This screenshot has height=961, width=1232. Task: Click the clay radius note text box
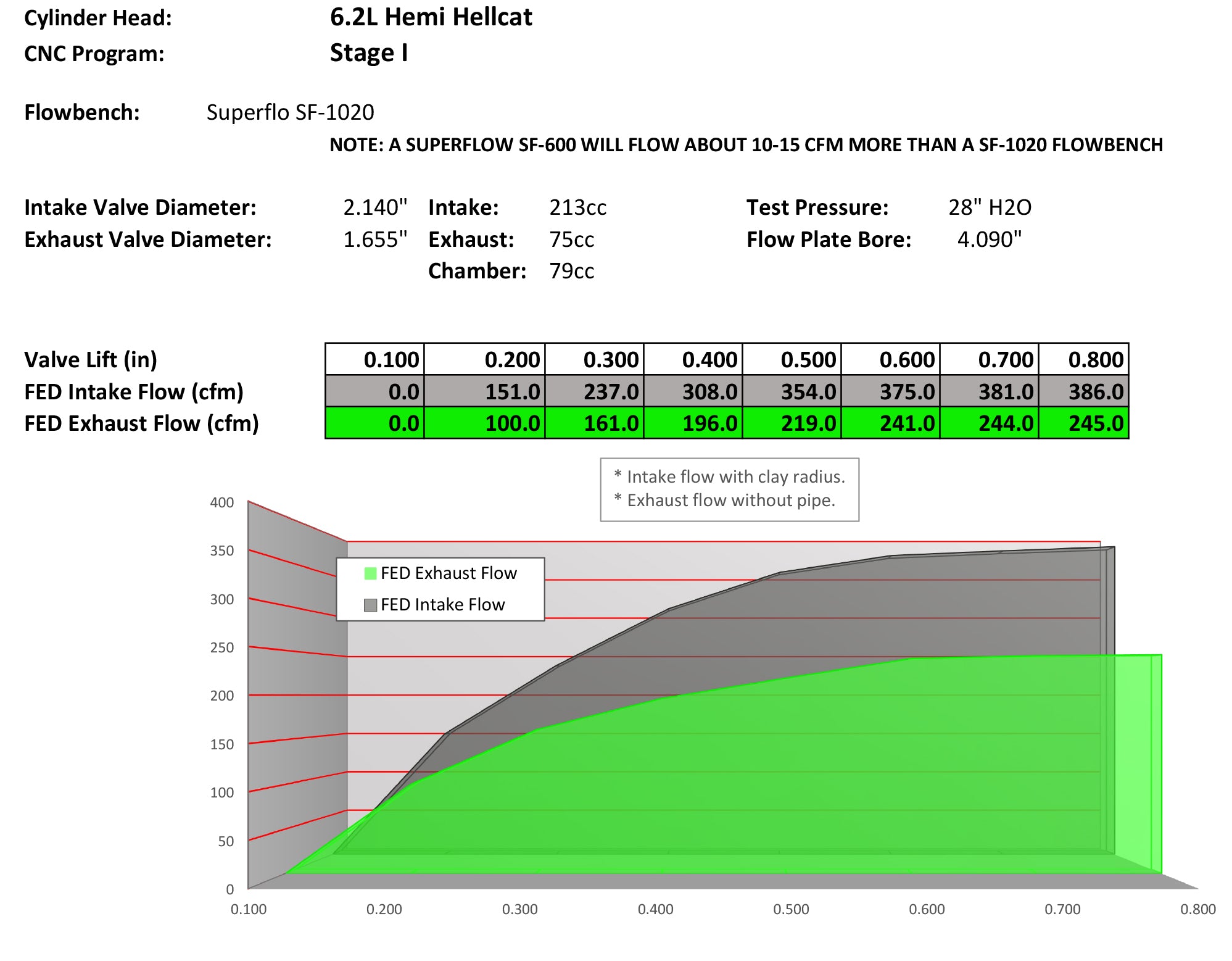click(729, 489)
